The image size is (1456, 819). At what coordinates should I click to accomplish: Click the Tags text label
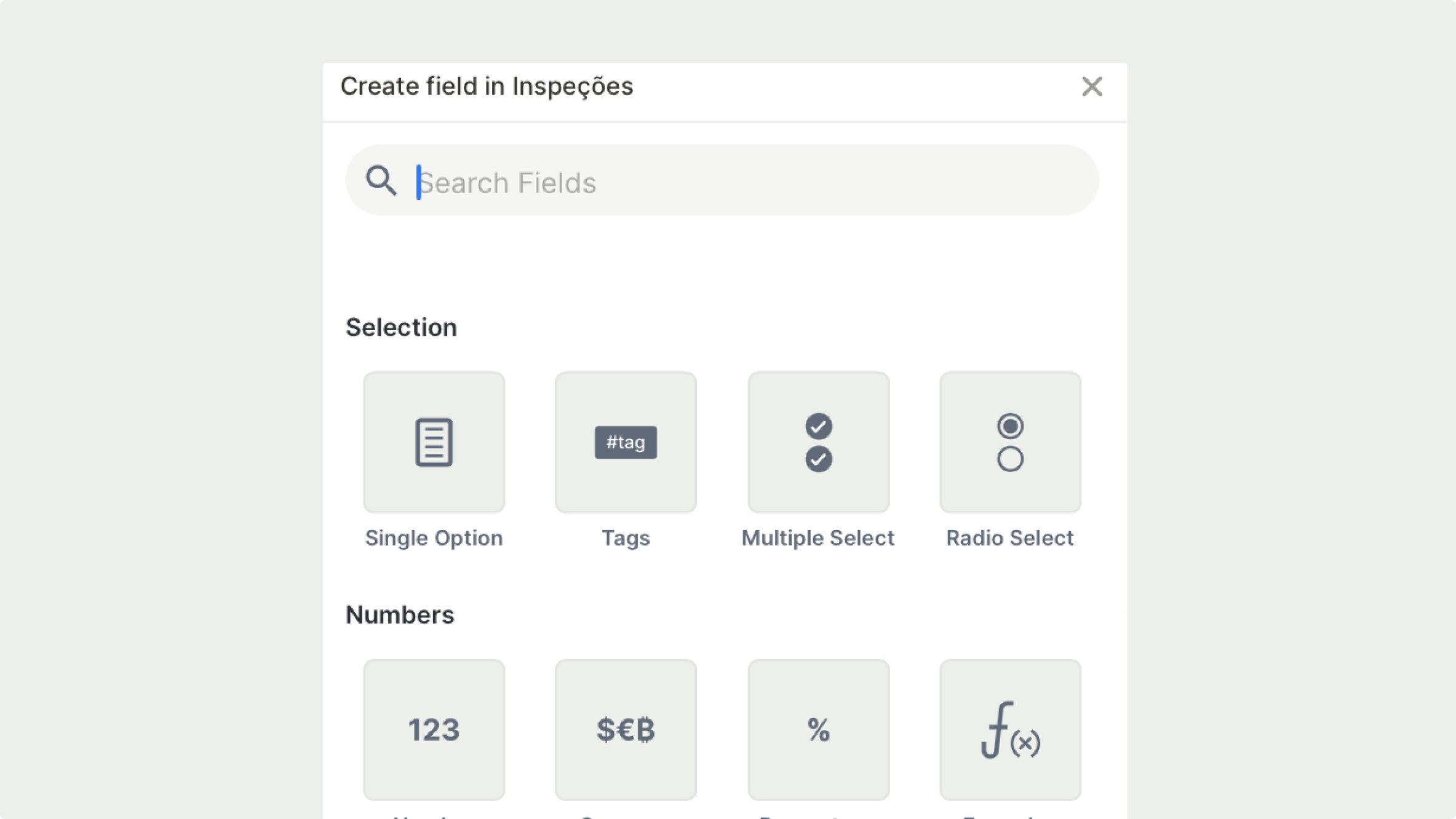point(626,538)
